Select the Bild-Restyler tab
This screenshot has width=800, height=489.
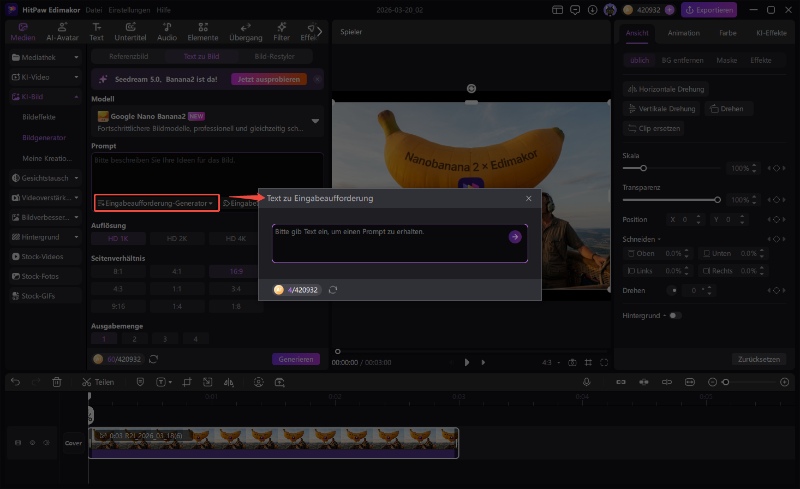[274, 56]
